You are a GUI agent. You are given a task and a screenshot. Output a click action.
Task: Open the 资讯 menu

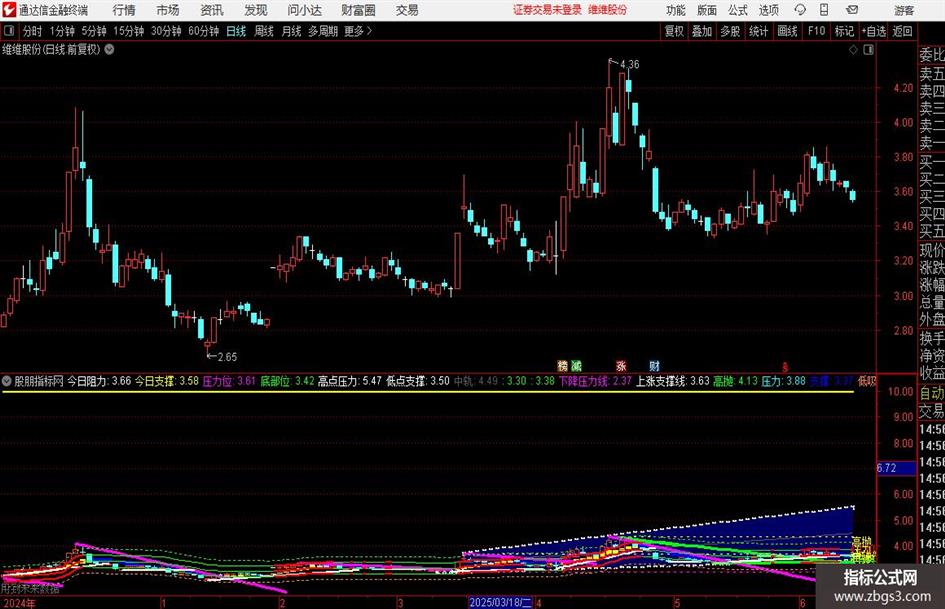[x=212, y=10]
